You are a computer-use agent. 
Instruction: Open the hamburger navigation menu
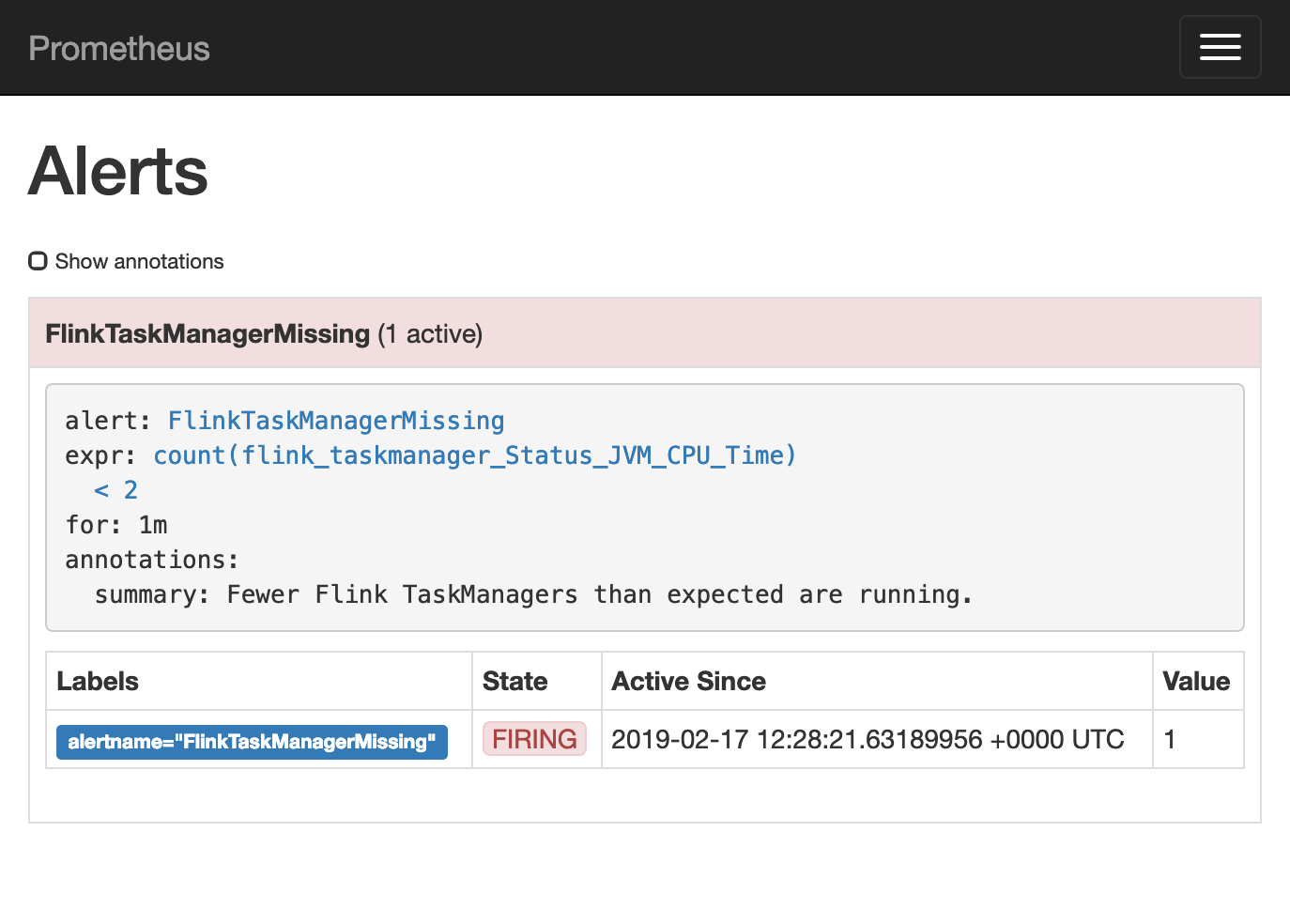pyautogui.click(x=1220, y=47)
